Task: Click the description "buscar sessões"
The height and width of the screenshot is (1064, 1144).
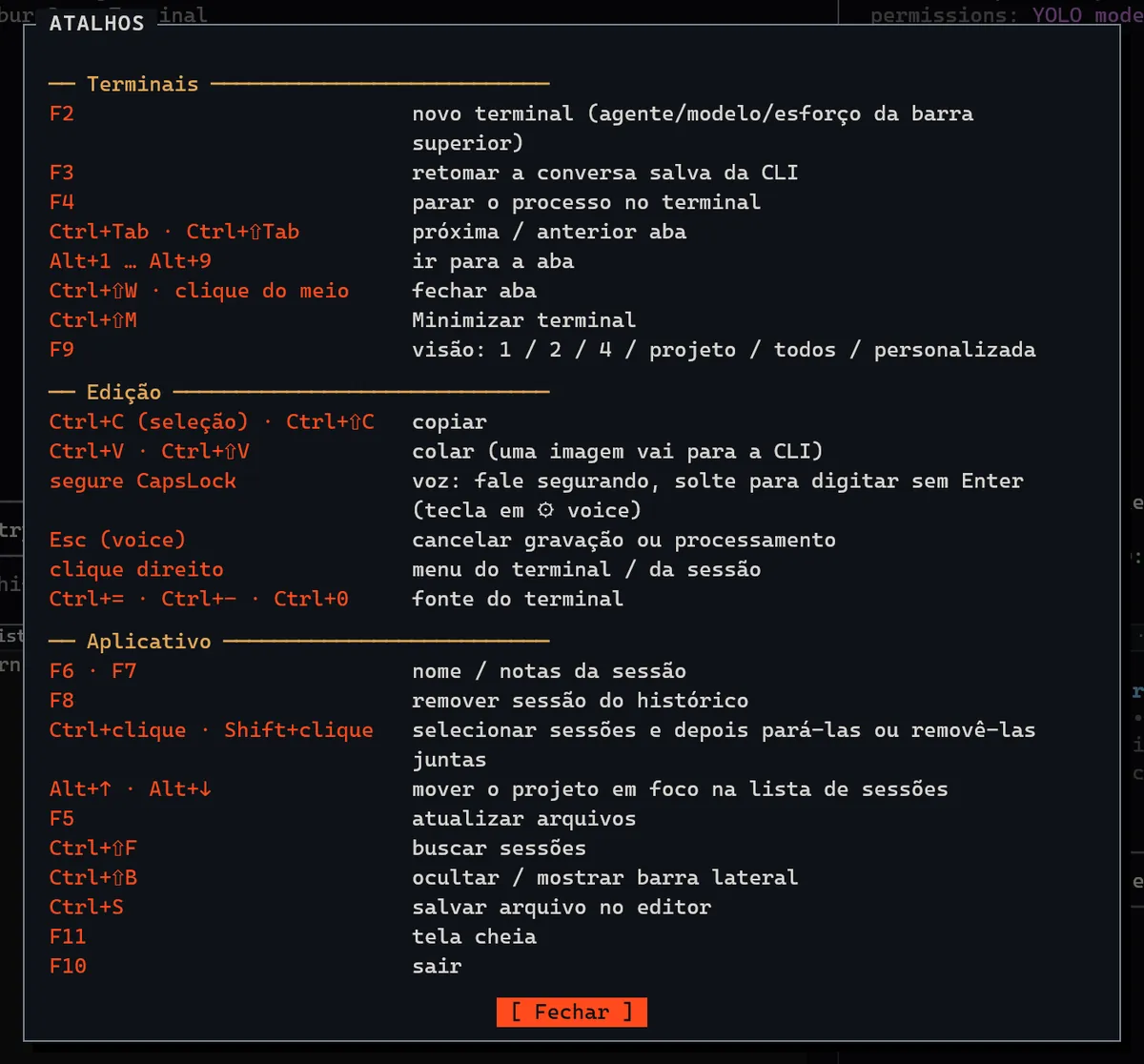Action: [x=500, y=849]
